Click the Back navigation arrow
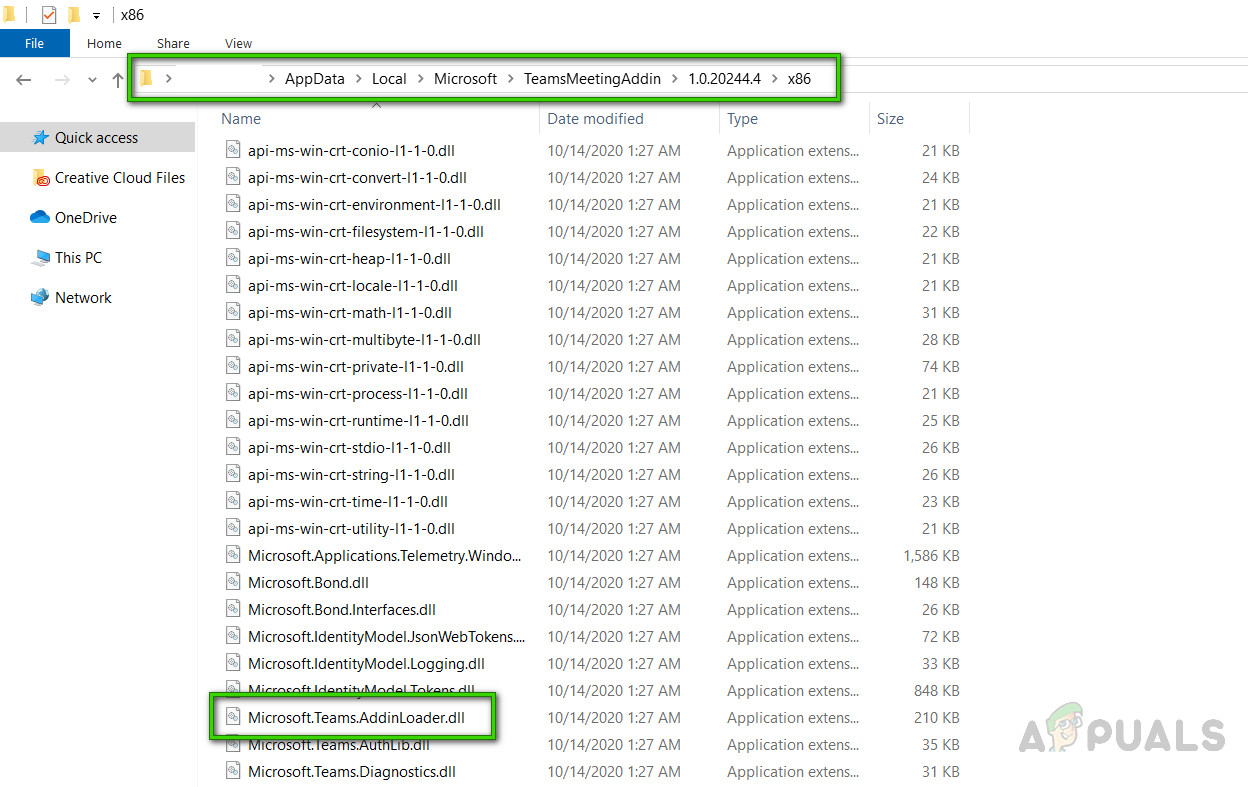 tap(24, 79)
